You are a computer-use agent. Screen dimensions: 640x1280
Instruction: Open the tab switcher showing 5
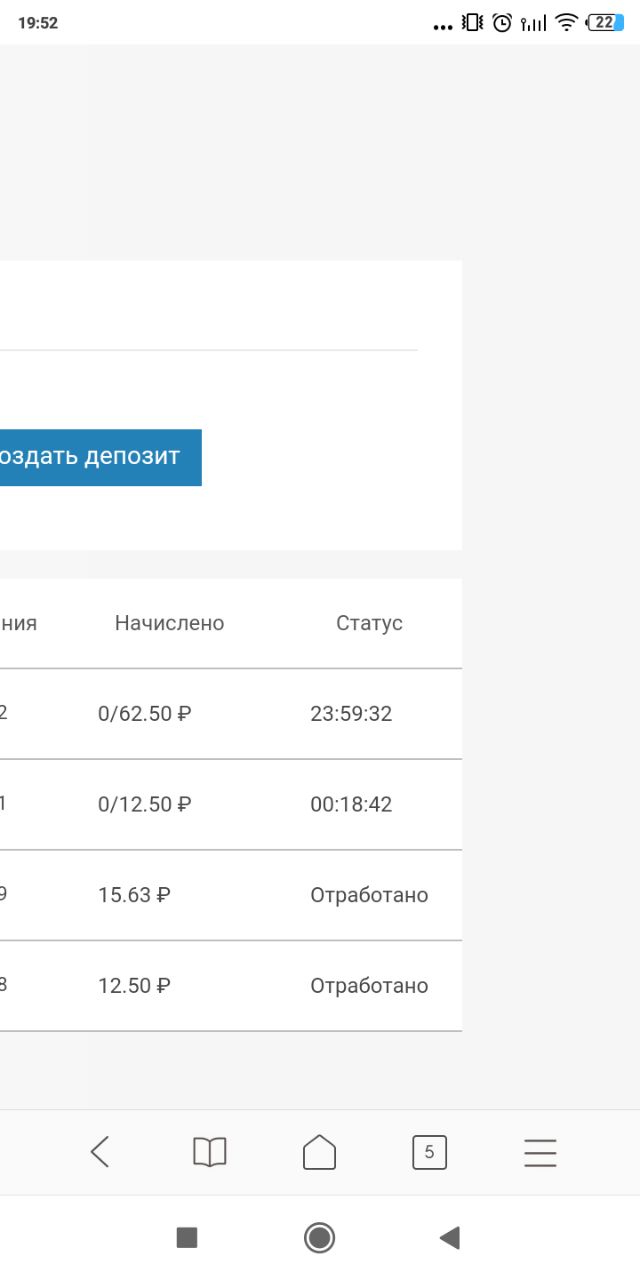coord(429,1152)
